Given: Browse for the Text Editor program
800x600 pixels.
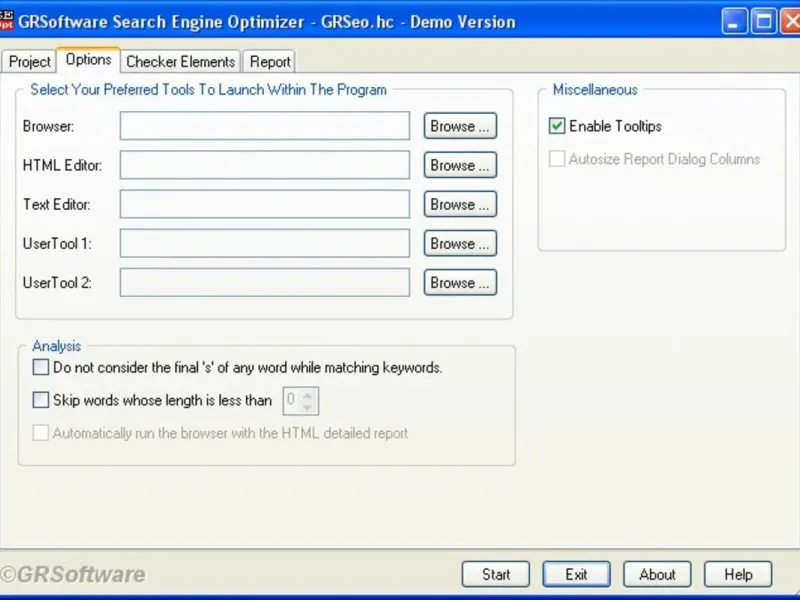Looking at the screenshot, I should [460, 204].
